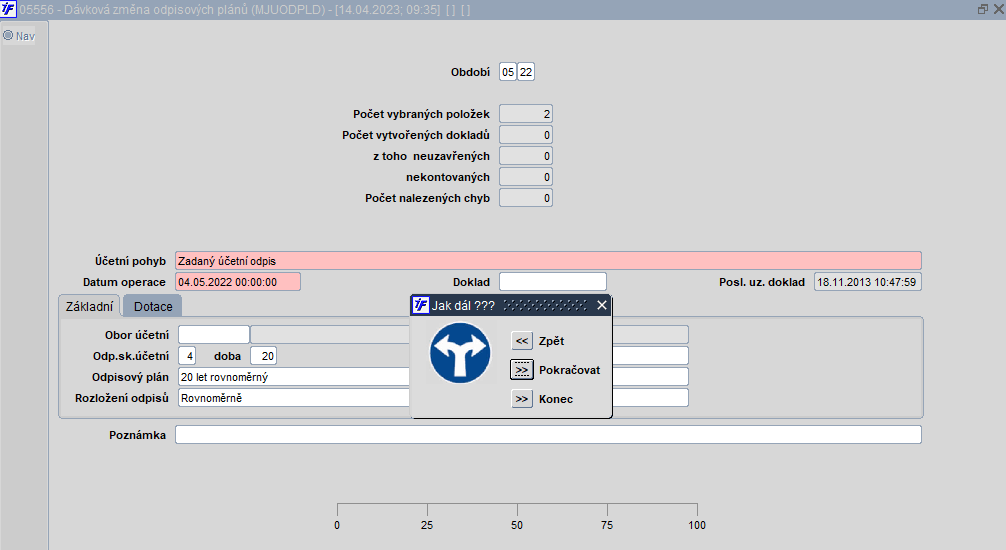Click the Datum operace field
The height and width of the screenshot is (550, 1006).
click(238, 282)
